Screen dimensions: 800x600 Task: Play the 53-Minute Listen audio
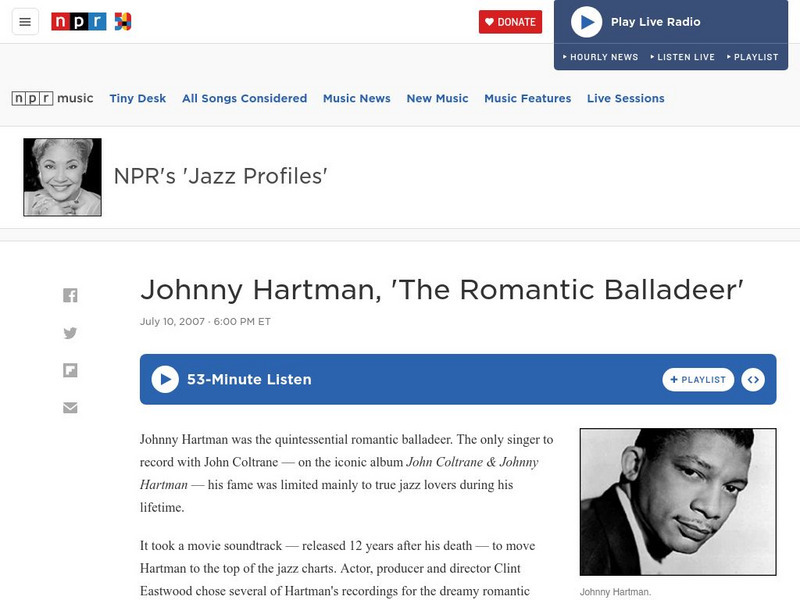[165, 379]
